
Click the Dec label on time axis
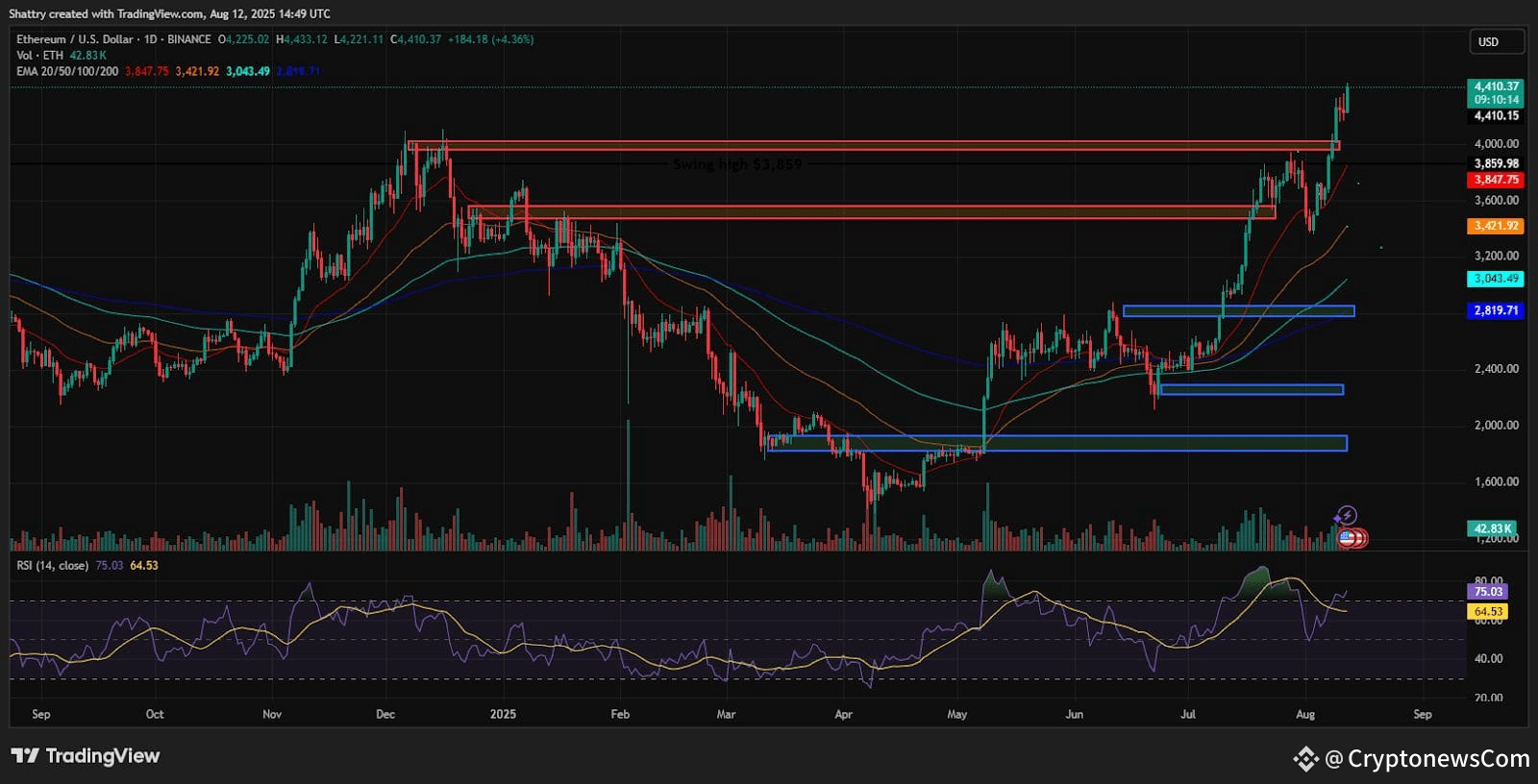[x=385, y=714]
